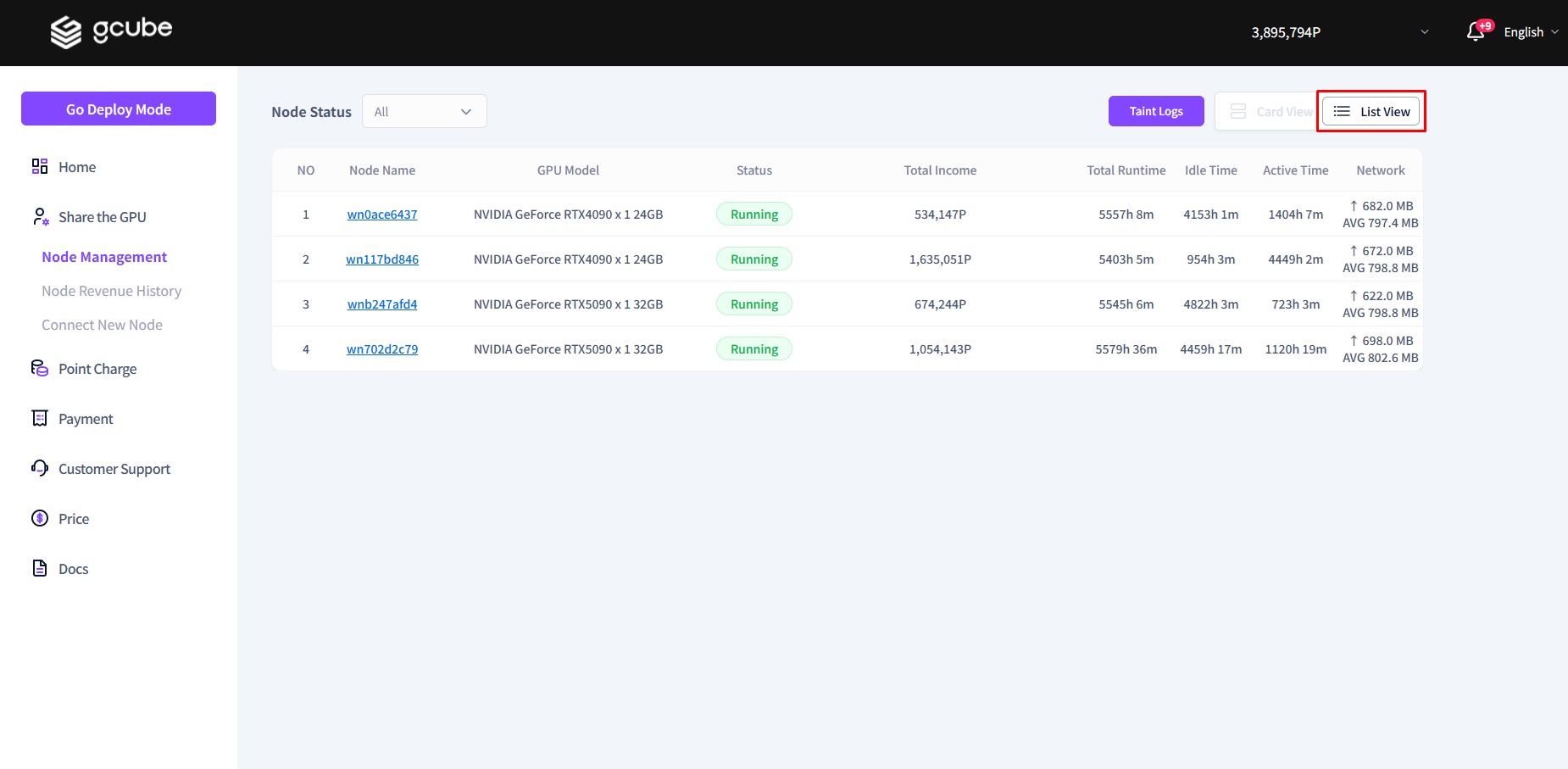Viewport: 1568px width, 769px height.
Task: Click the Home dashboard icon
Action: 40,166
